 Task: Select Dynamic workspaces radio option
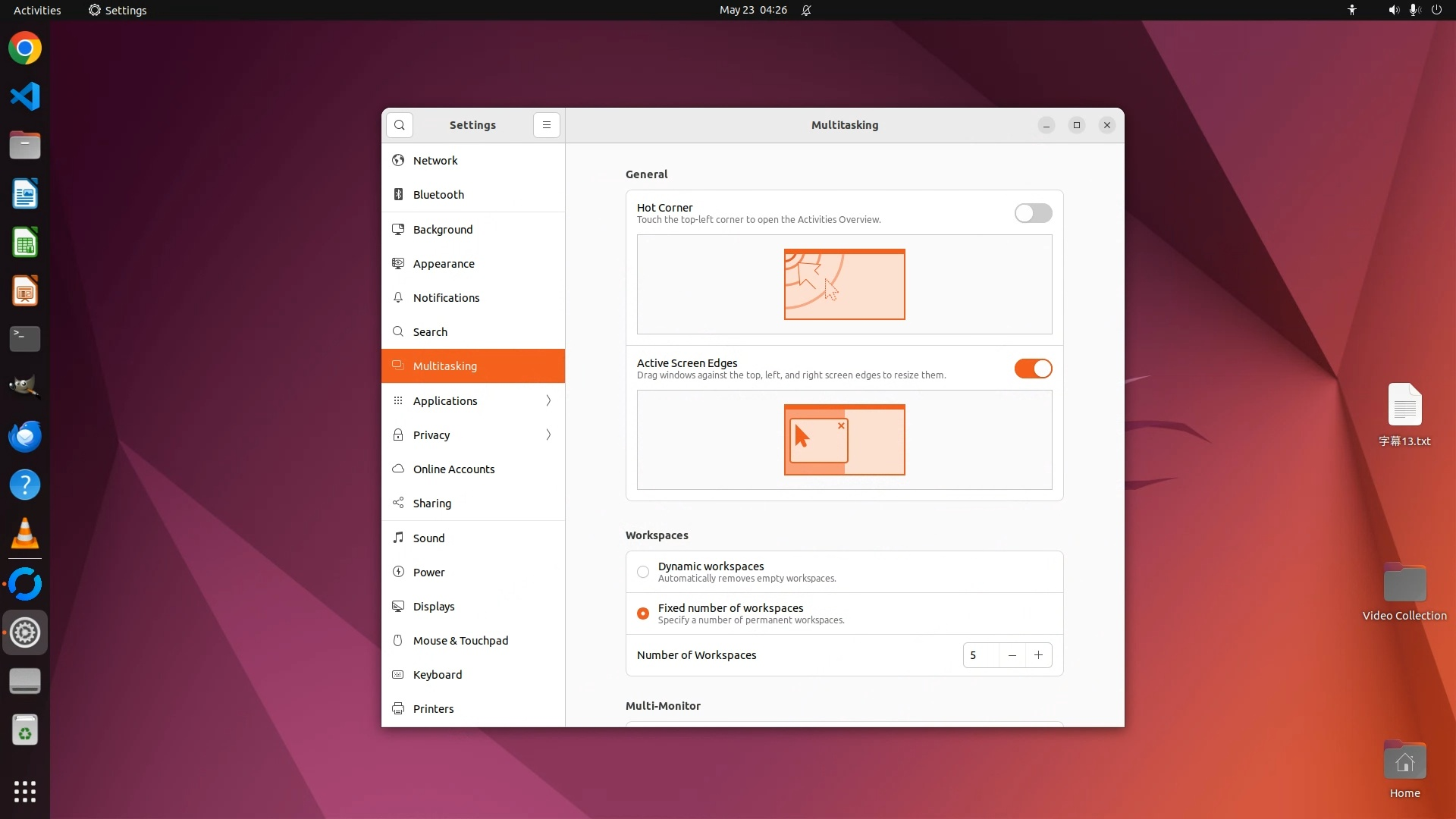click(643, 572)
